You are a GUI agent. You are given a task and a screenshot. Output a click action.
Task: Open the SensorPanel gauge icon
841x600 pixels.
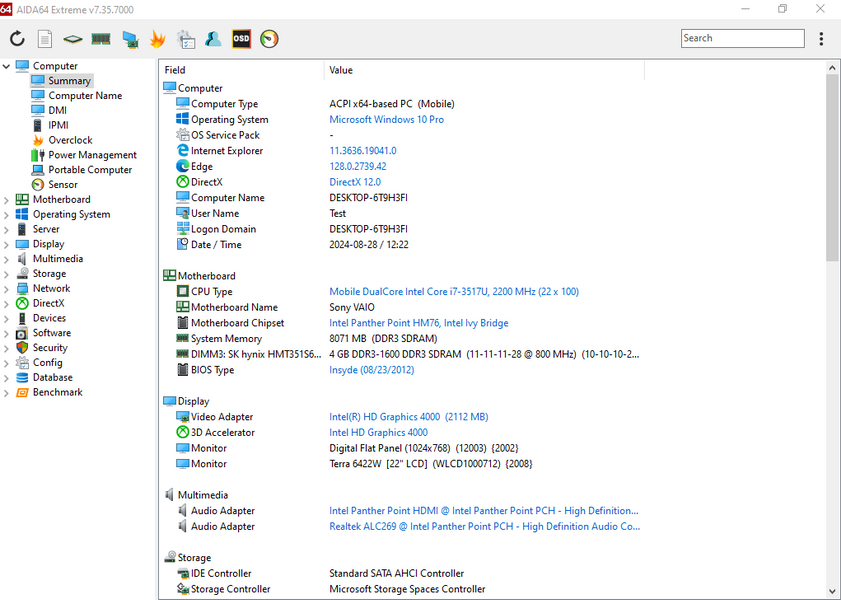coord(269,39)
